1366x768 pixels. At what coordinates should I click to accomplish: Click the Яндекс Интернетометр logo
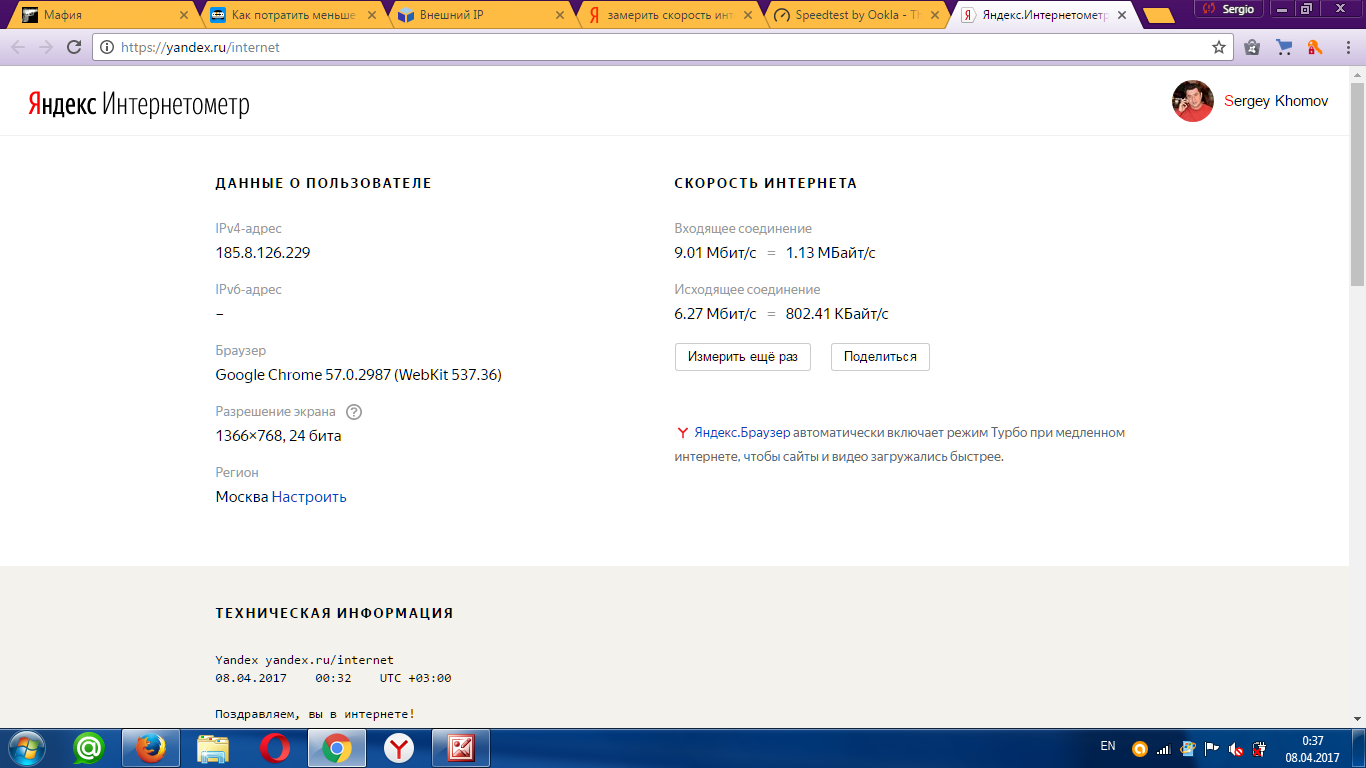coord(138,105)
